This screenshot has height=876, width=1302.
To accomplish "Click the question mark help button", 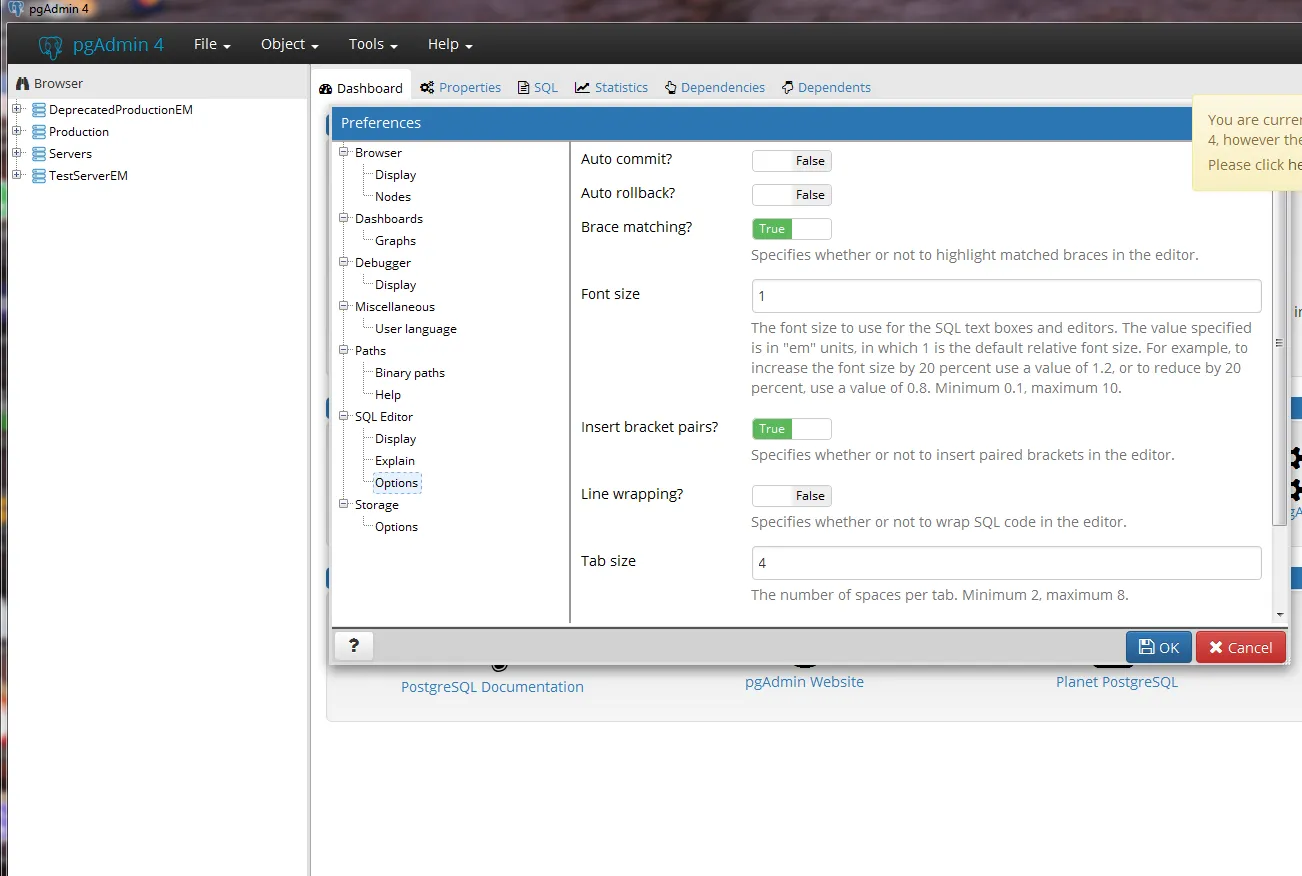I will tap(354, 647).
